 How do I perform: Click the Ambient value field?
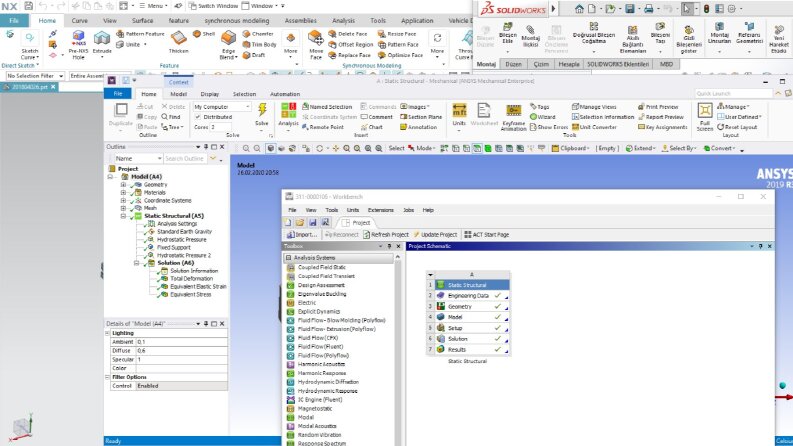pos(182,342)
